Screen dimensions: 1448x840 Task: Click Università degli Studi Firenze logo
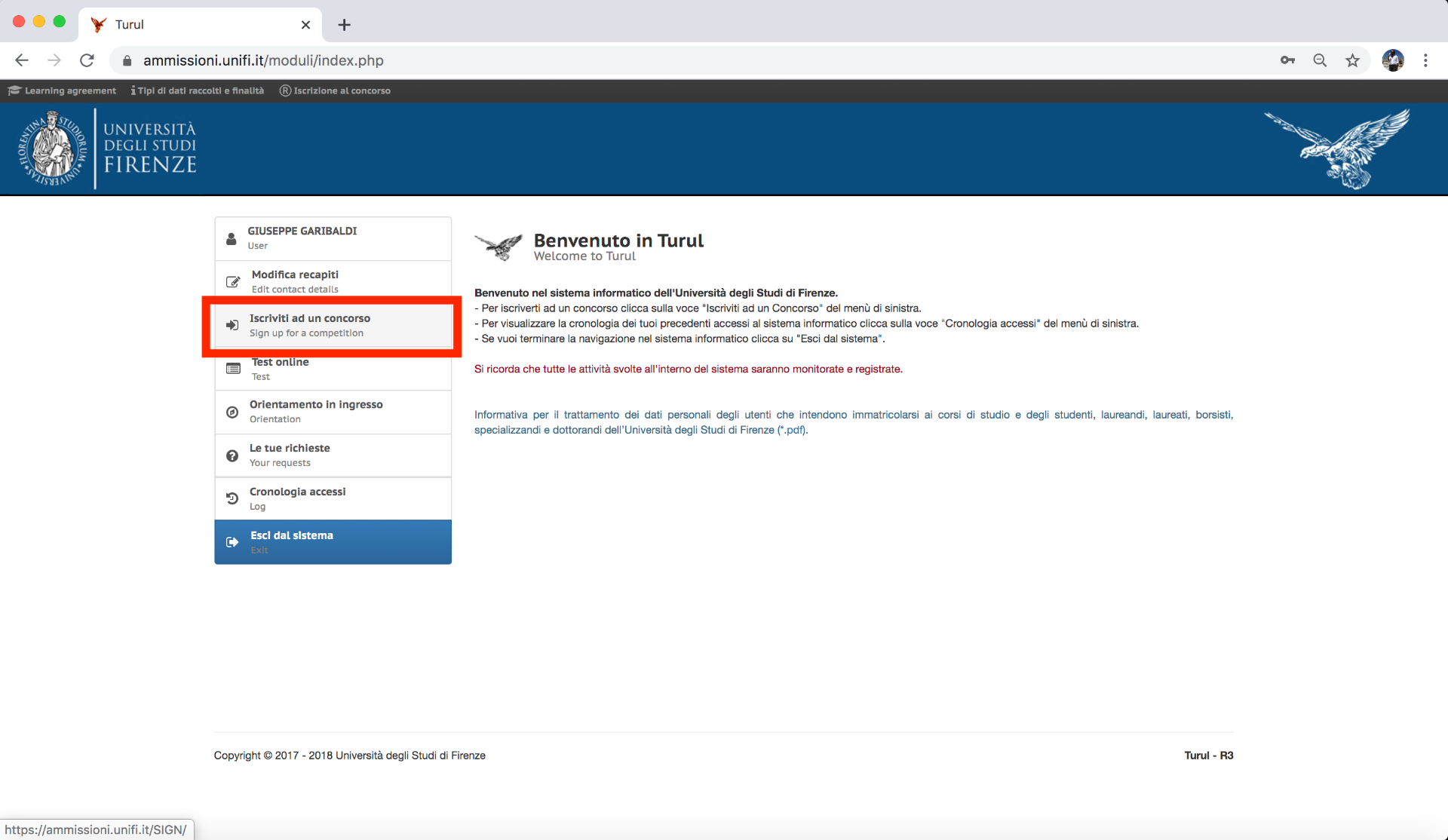pos(107,149)
